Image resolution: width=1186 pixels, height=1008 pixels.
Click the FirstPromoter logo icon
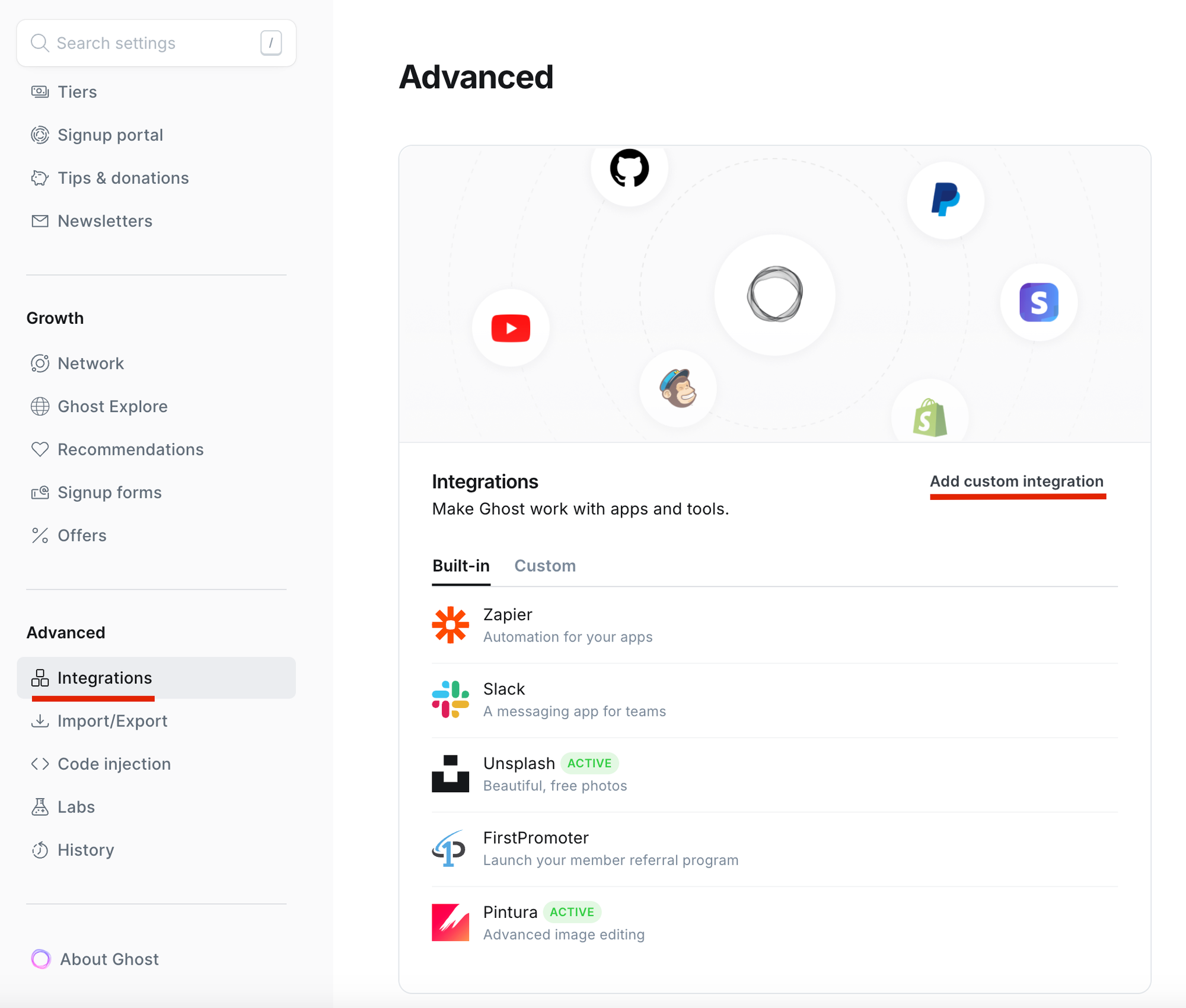pos(449,848)
